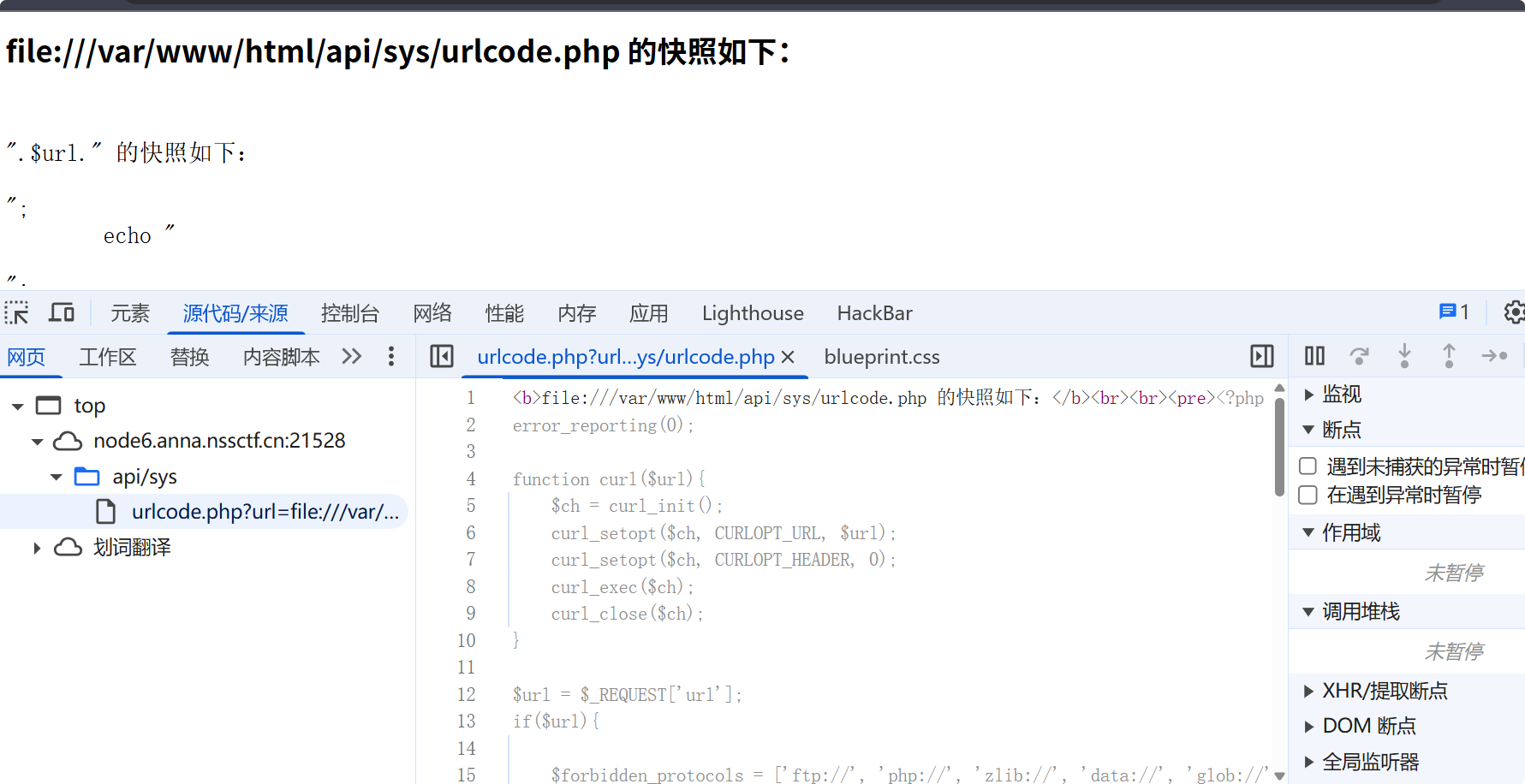Click line number 4 in code gutter

pos(471,479)
